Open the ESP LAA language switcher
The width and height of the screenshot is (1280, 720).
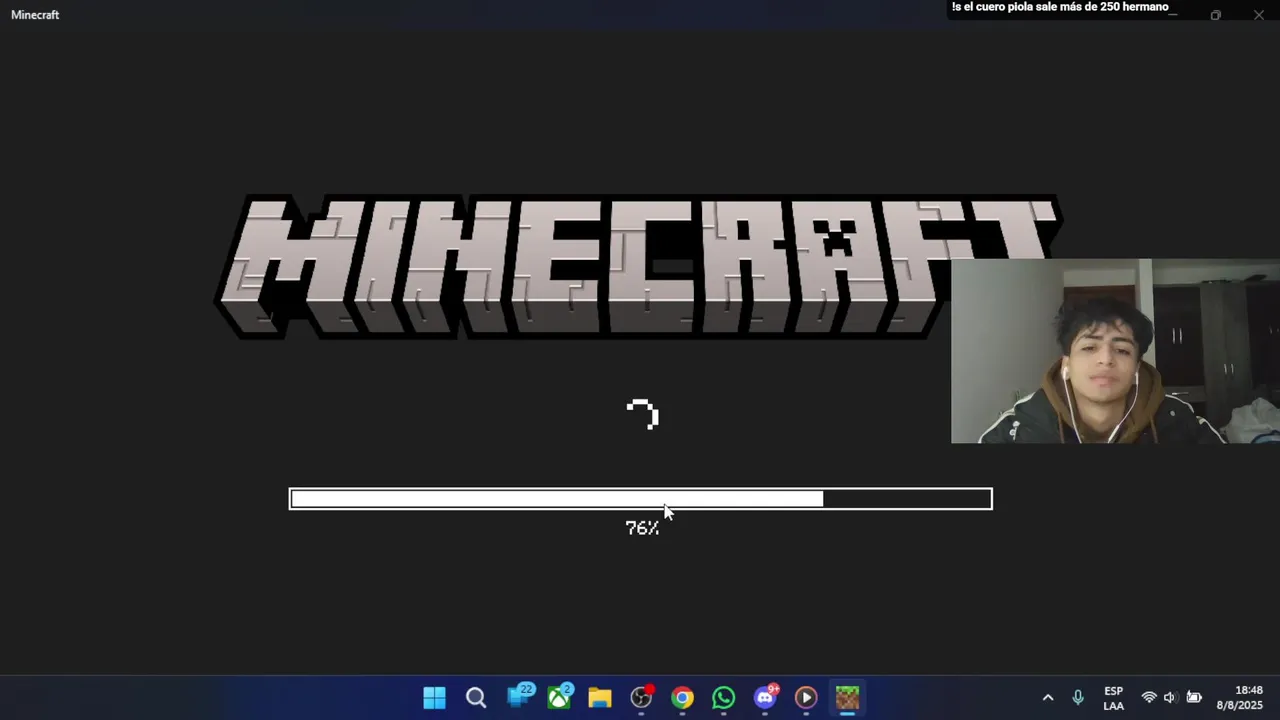click(x=1113, y=698)
